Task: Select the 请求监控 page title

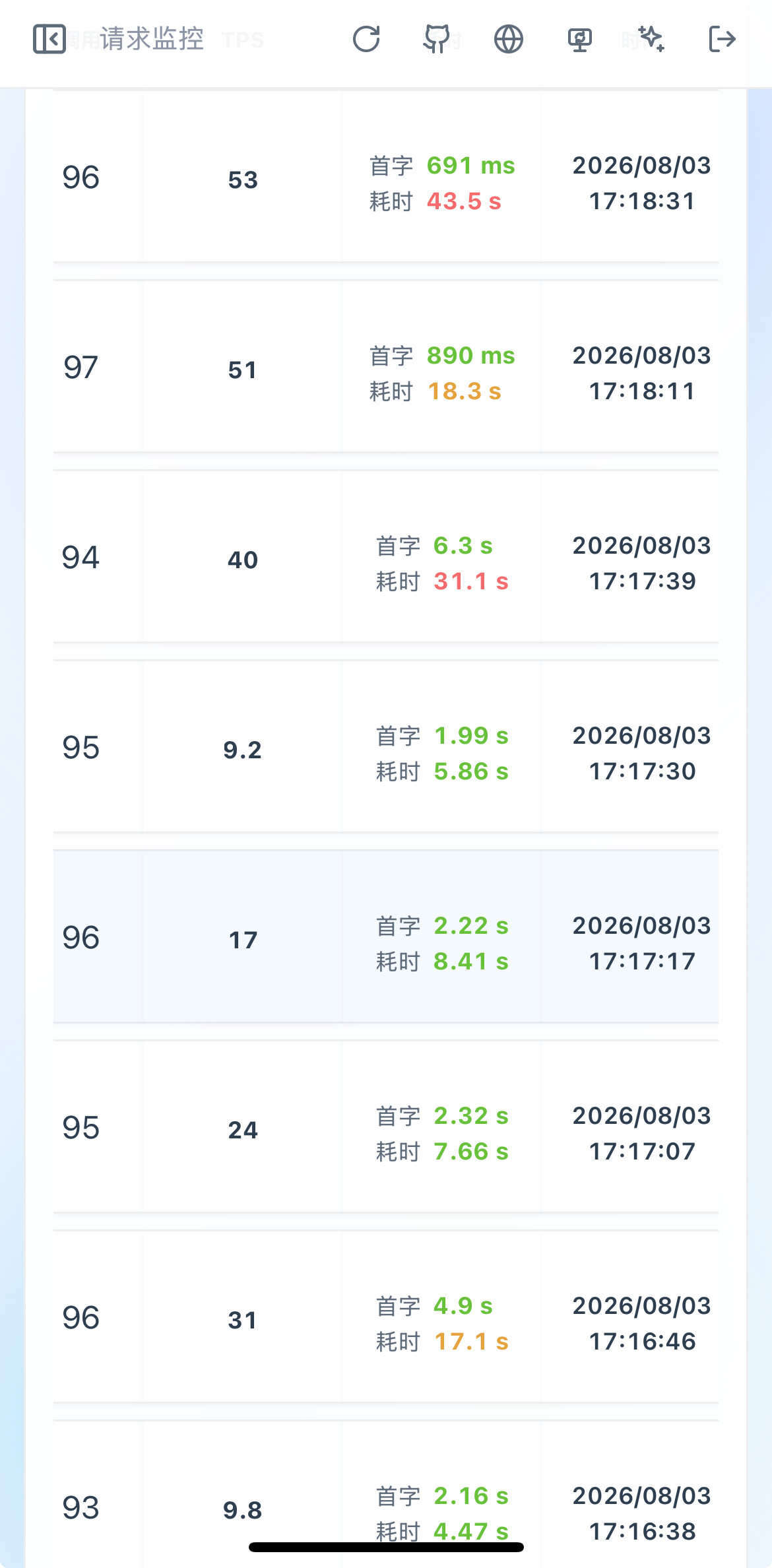Action: point(152,39)
